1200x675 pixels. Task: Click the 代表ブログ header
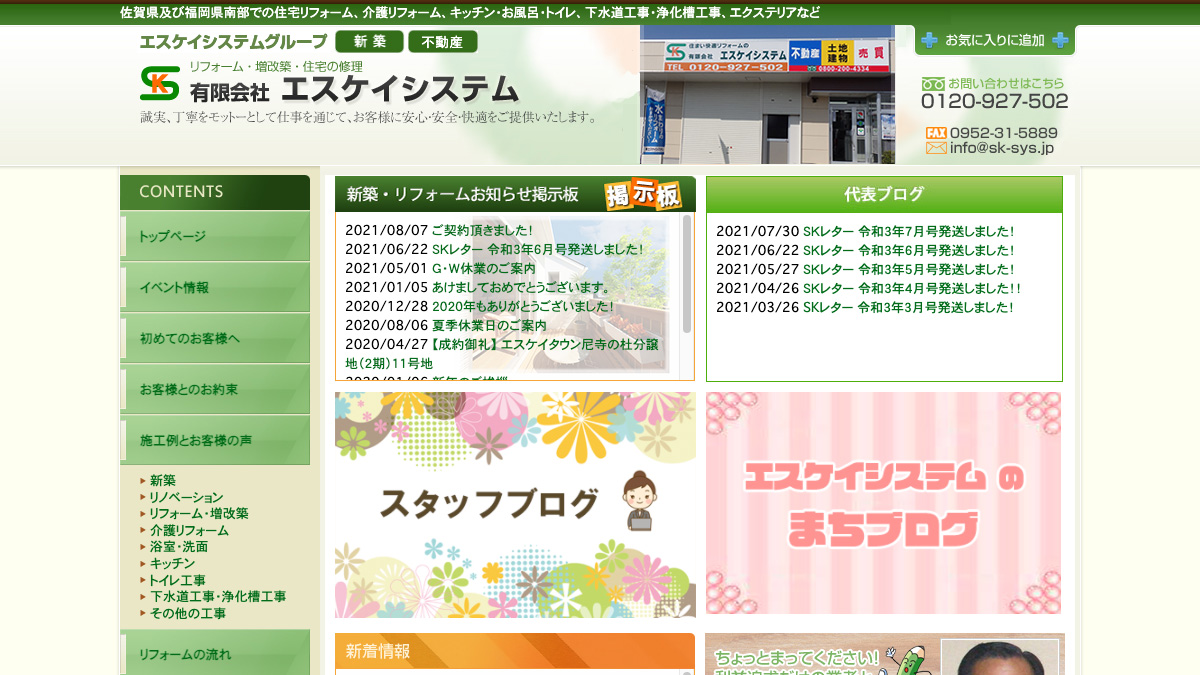point(884,194)
